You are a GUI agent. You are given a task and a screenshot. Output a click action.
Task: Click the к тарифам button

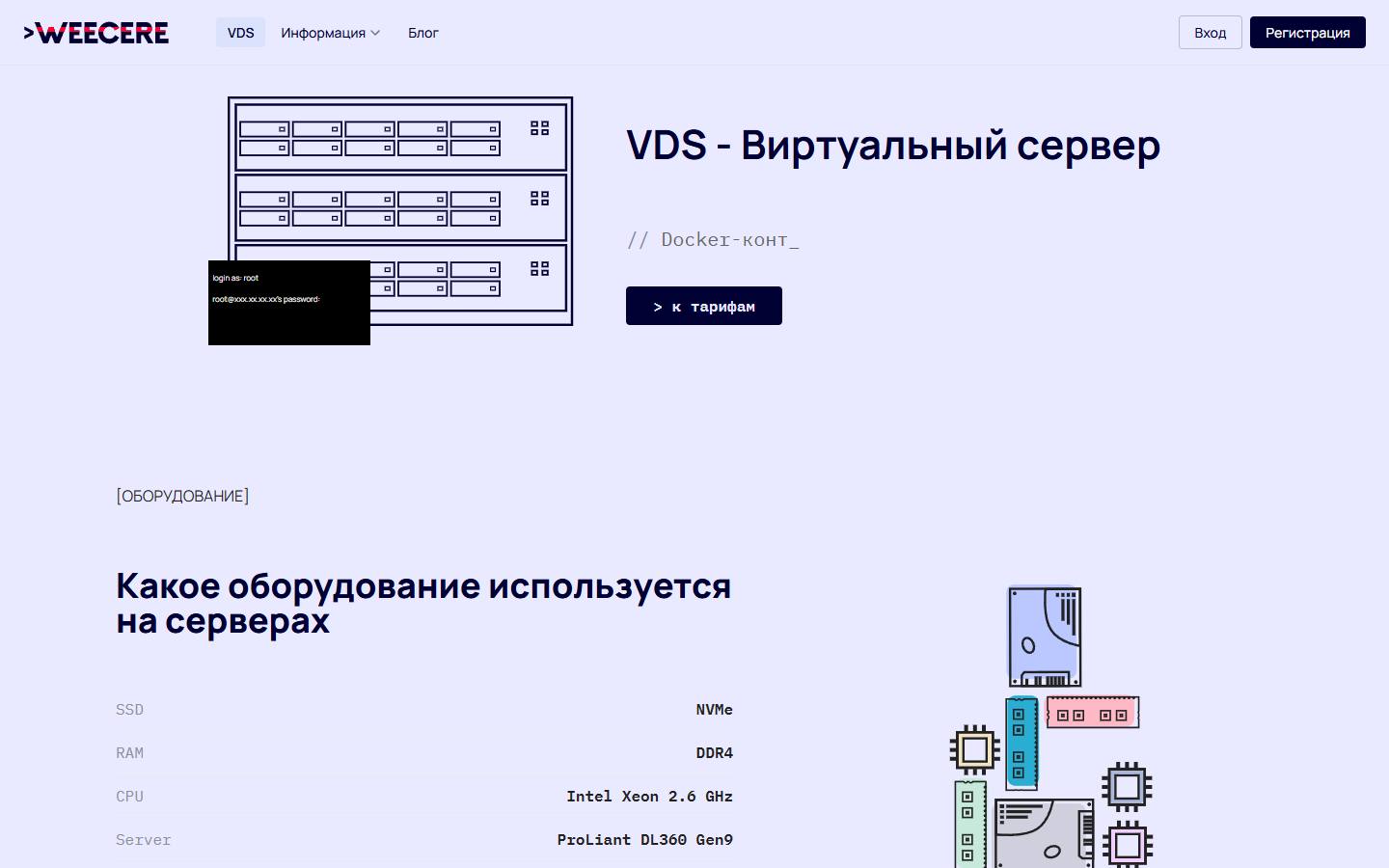click(x=704, y=306)
